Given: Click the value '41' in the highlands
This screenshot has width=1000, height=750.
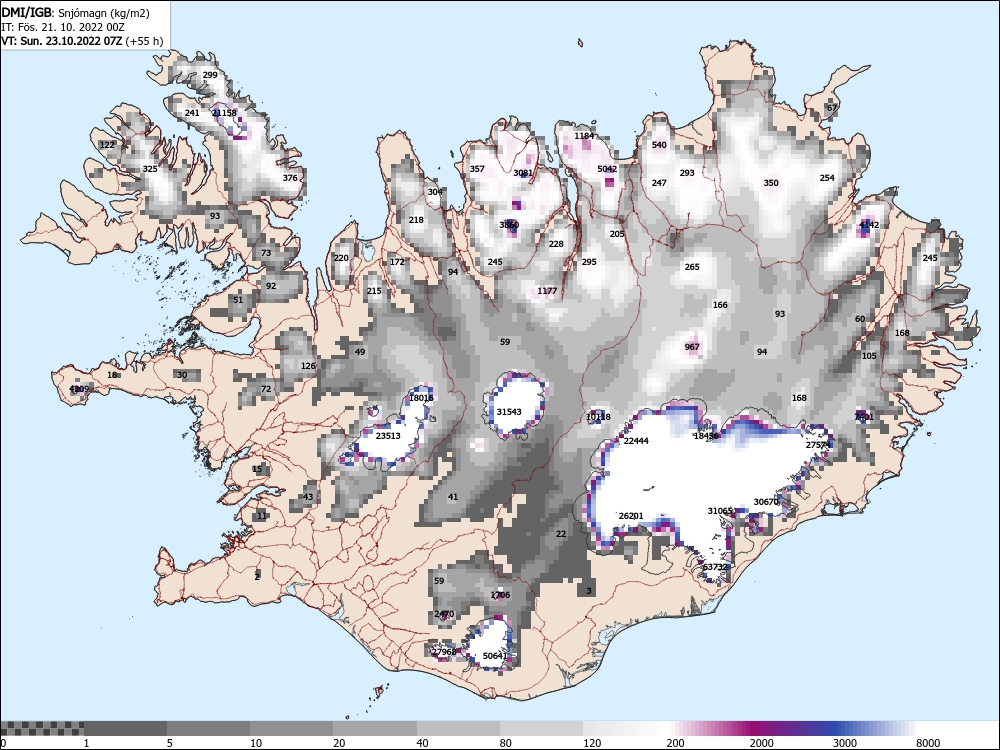Looking at the screenshot, I should (x=453, y=497).
